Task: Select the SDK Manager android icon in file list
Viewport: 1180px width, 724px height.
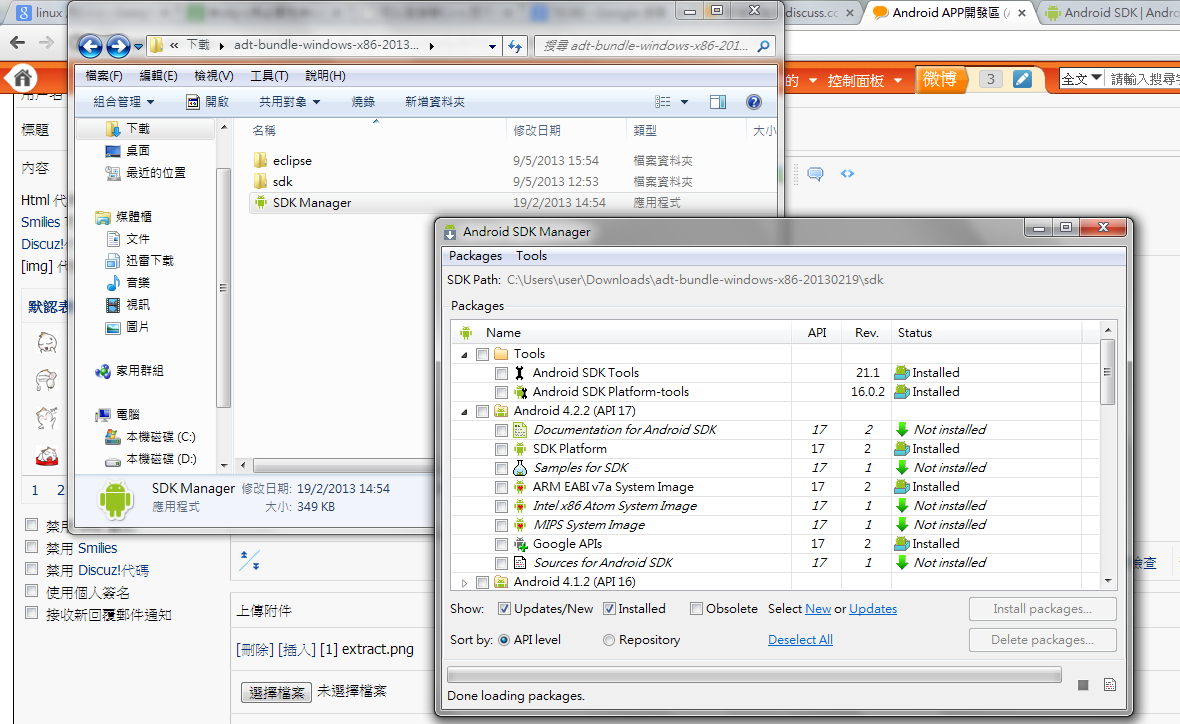Action: [260, 202]
